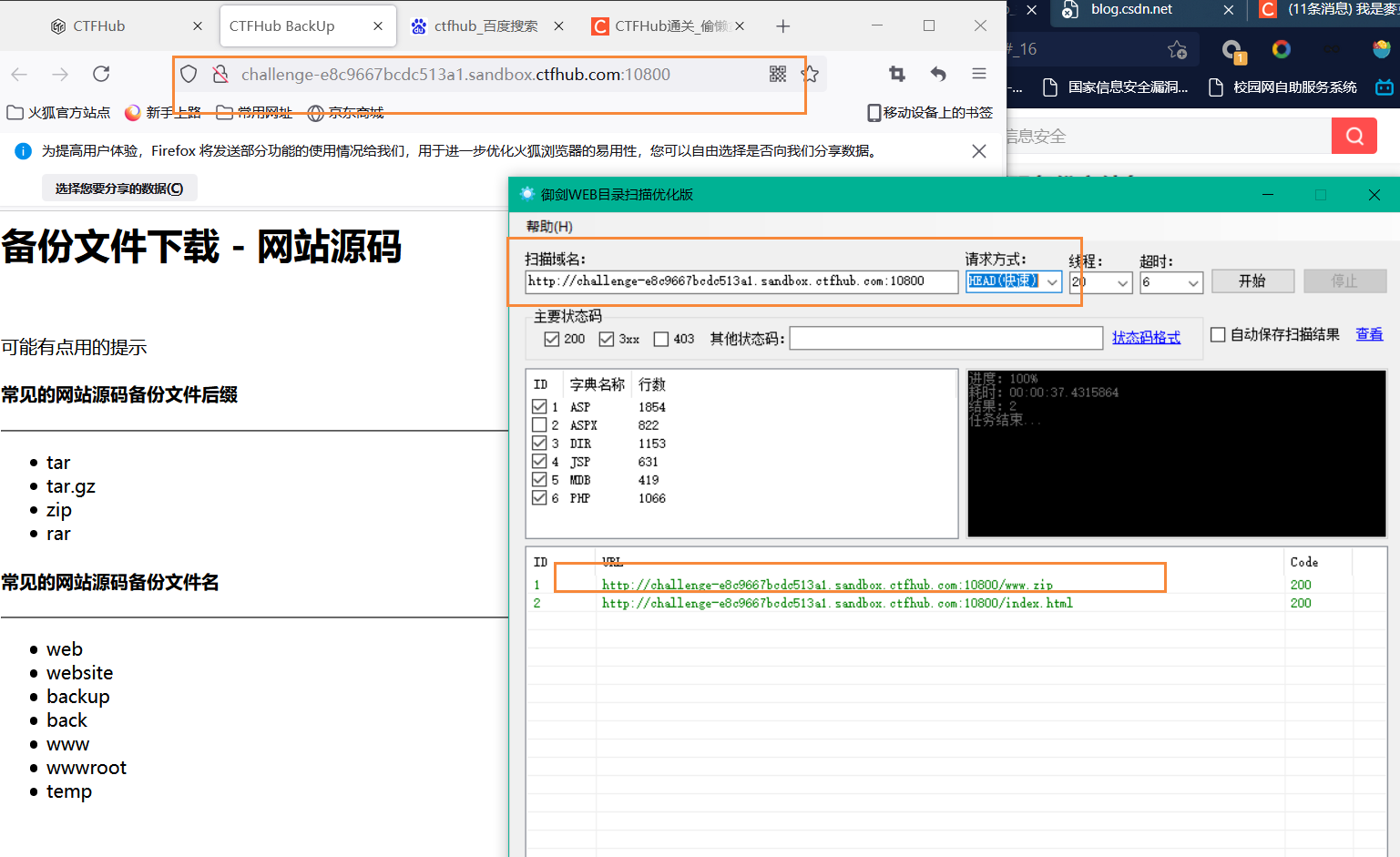
Task: Open the 超时 timeout dropdown
Action: 1171,282
